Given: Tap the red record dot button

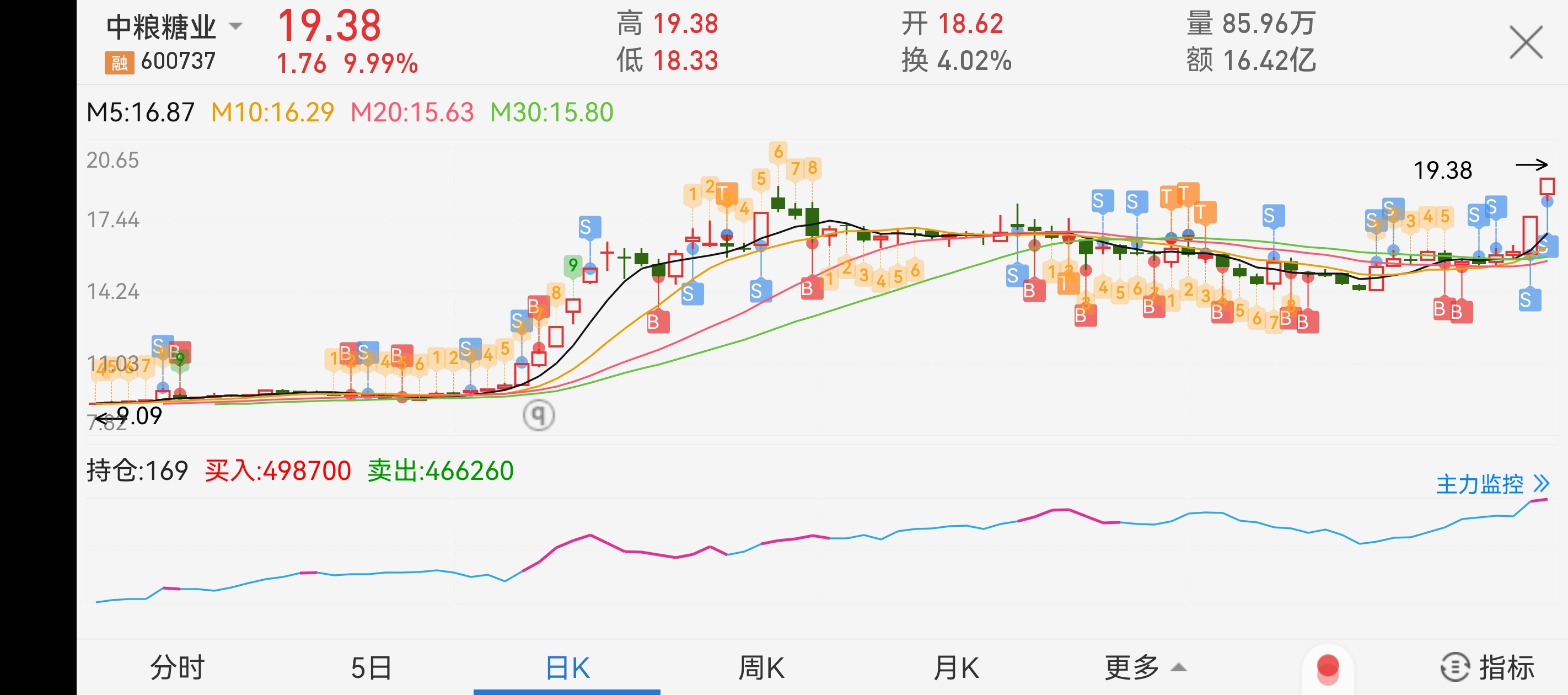Looking at the screenshot, I should (x=1327, y=667).
